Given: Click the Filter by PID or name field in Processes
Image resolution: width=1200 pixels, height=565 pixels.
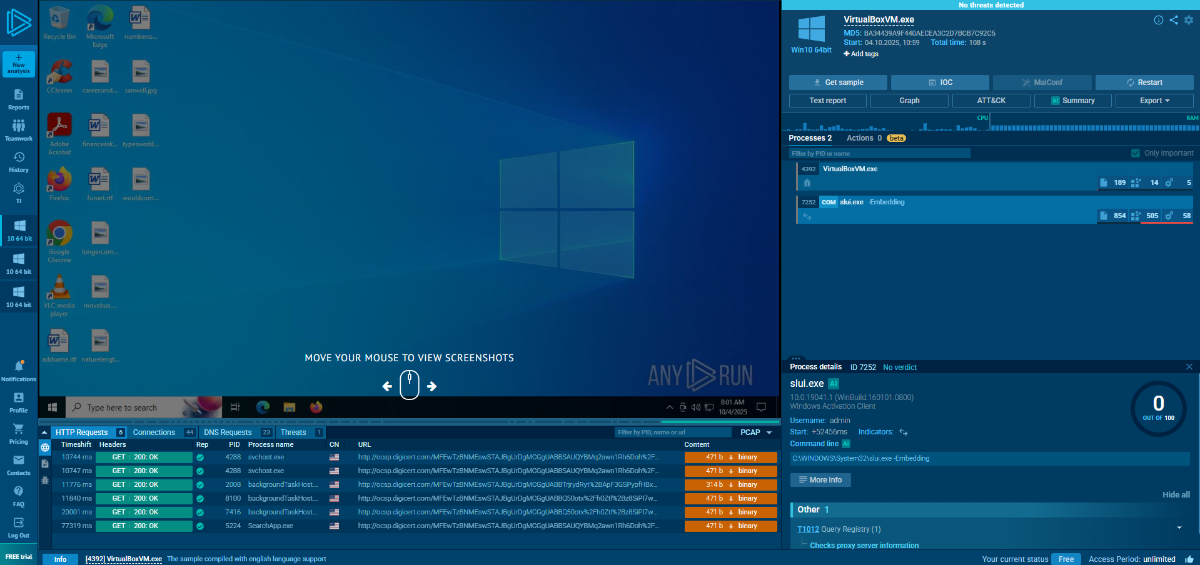Looking at the screenshot, I should point(879,153).
